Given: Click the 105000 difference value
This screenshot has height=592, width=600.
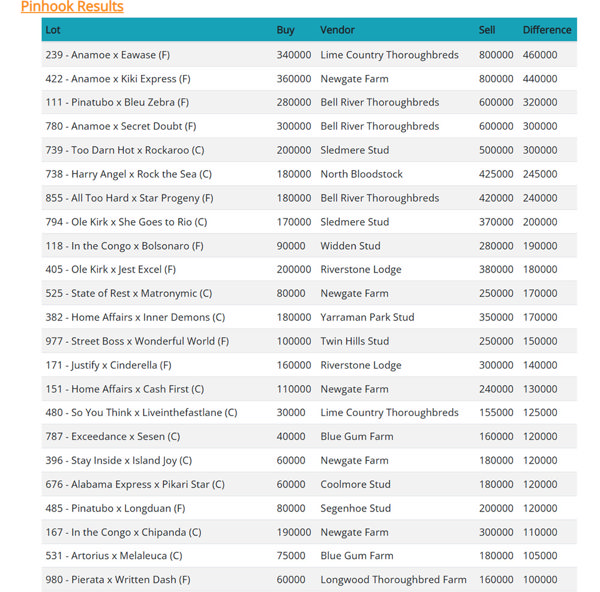Looking at the screenshot, I should coord(540,556).
